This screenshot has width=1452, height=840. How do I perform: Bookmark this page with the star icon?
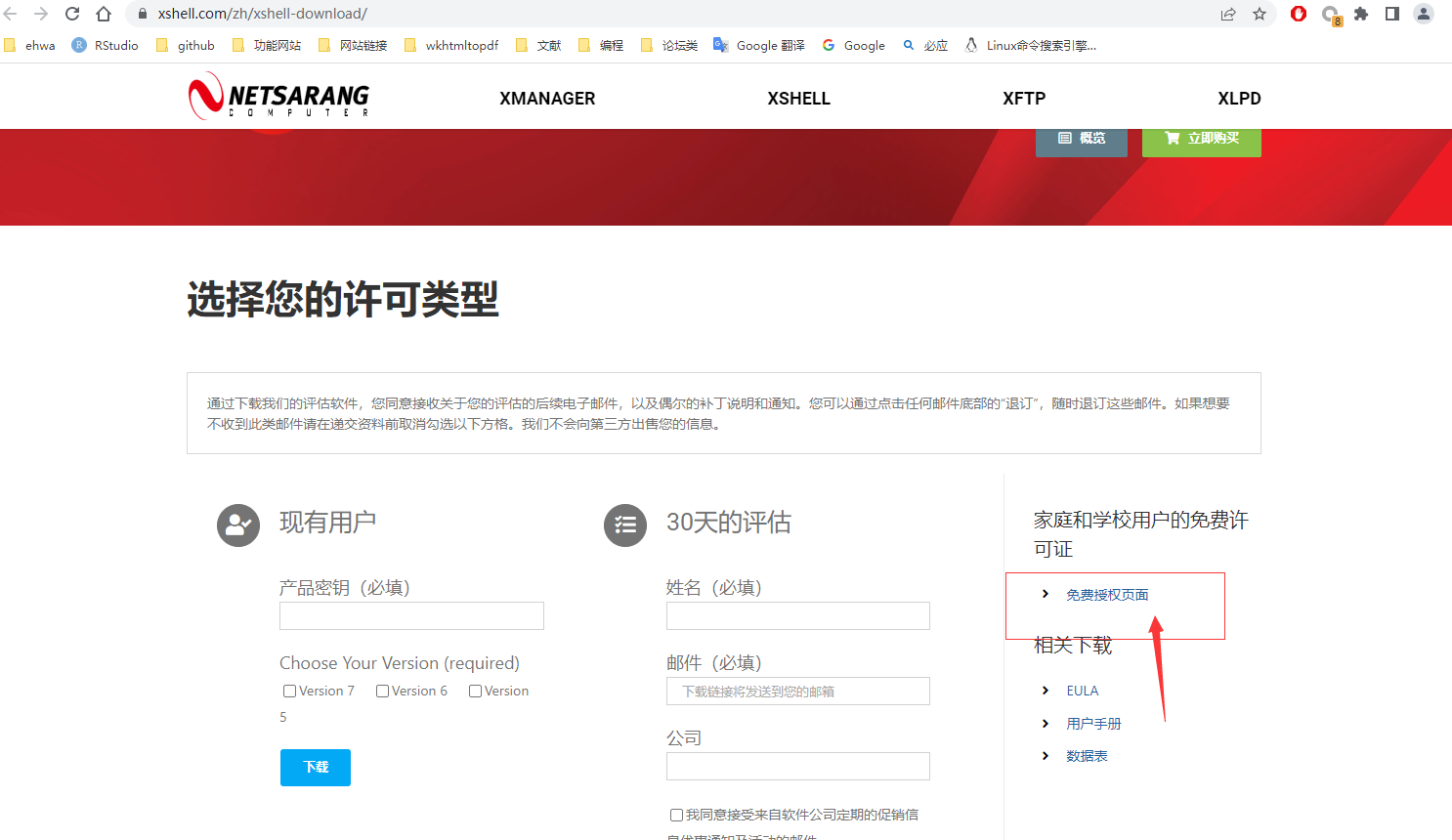[x=1260, y=14]
